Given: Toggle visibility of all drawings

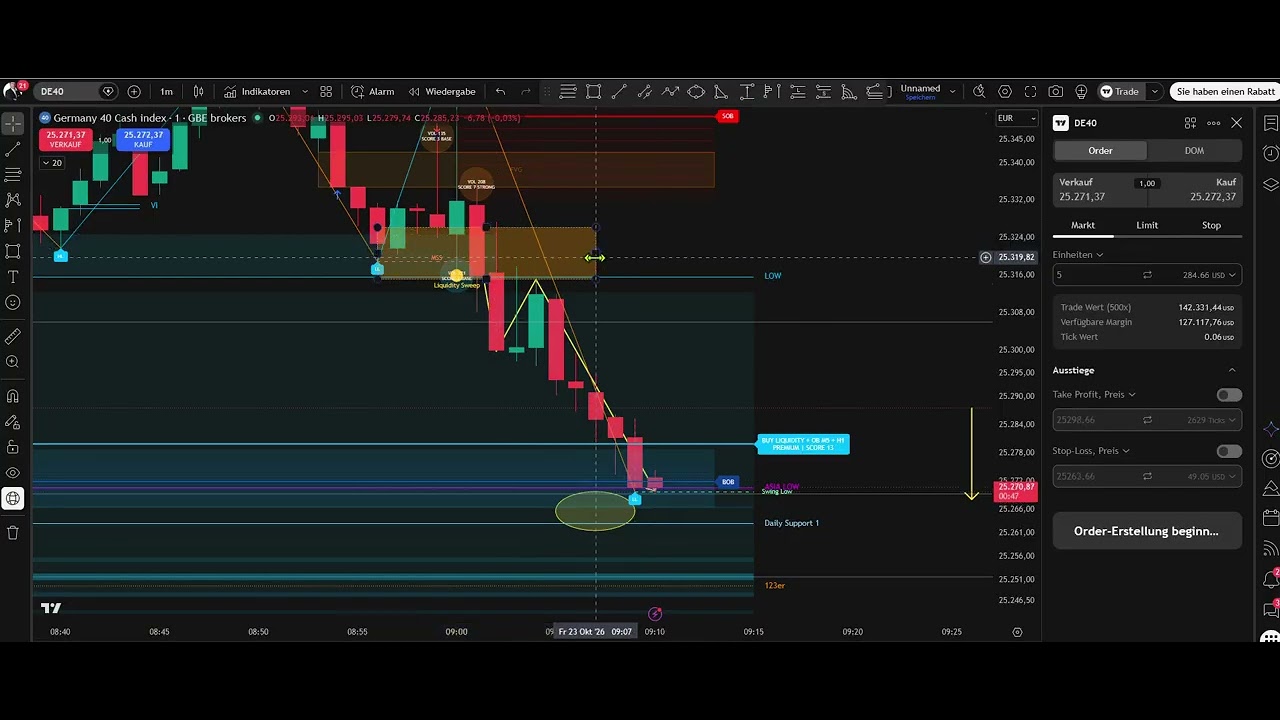Looking at the screenshot, I should 13,473.
